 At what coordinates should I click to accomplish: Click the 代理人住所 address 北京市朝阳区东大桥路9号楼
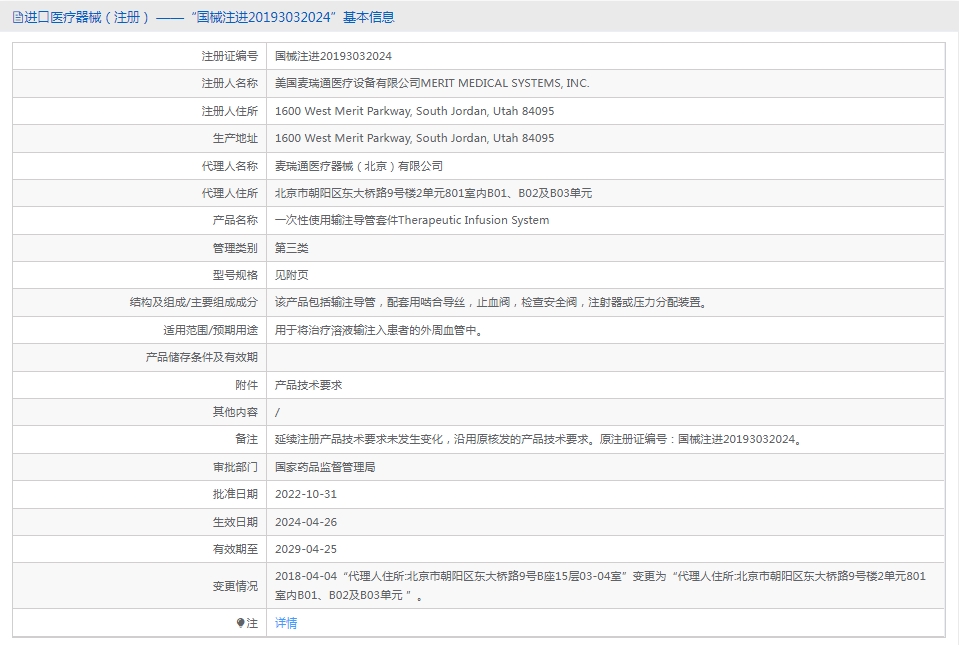pyautogui.click(x=433, y=193)
